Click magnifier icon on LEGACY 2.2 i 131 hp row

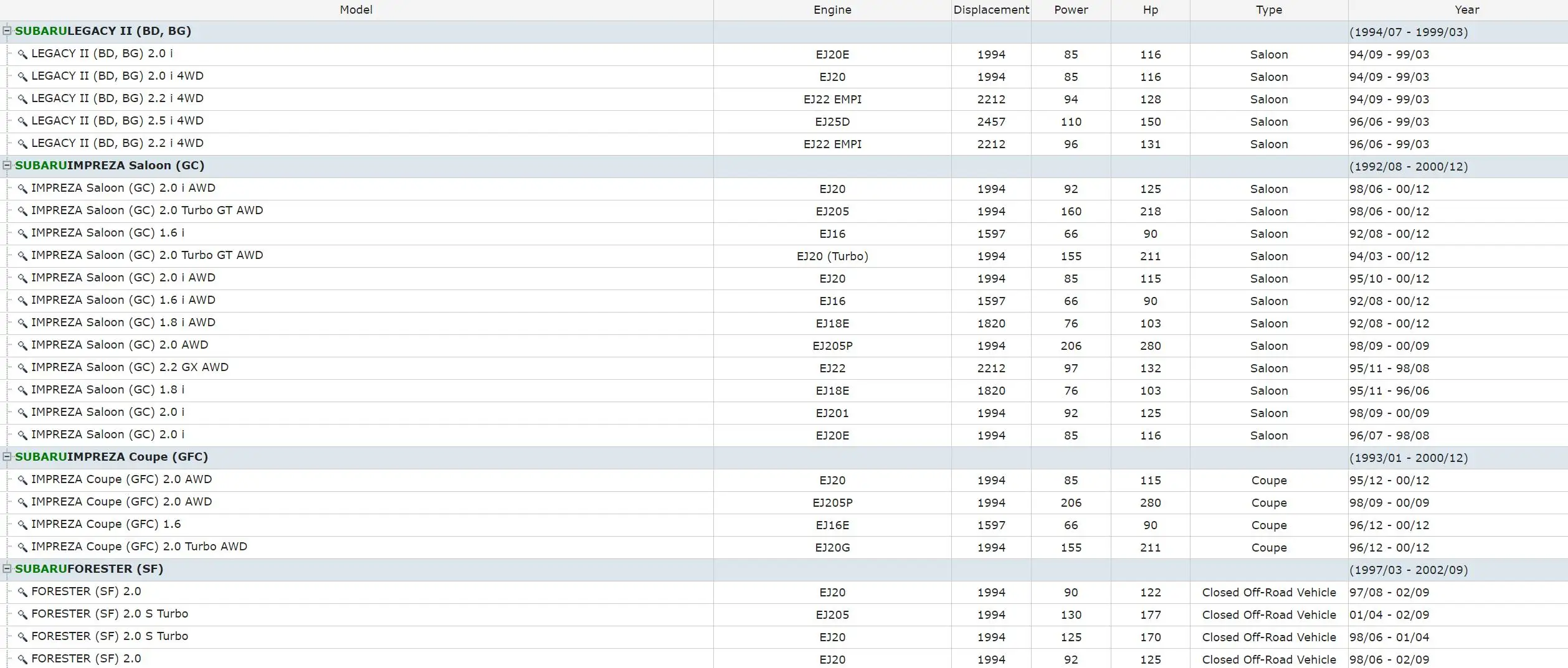click(x=22, y=144)
